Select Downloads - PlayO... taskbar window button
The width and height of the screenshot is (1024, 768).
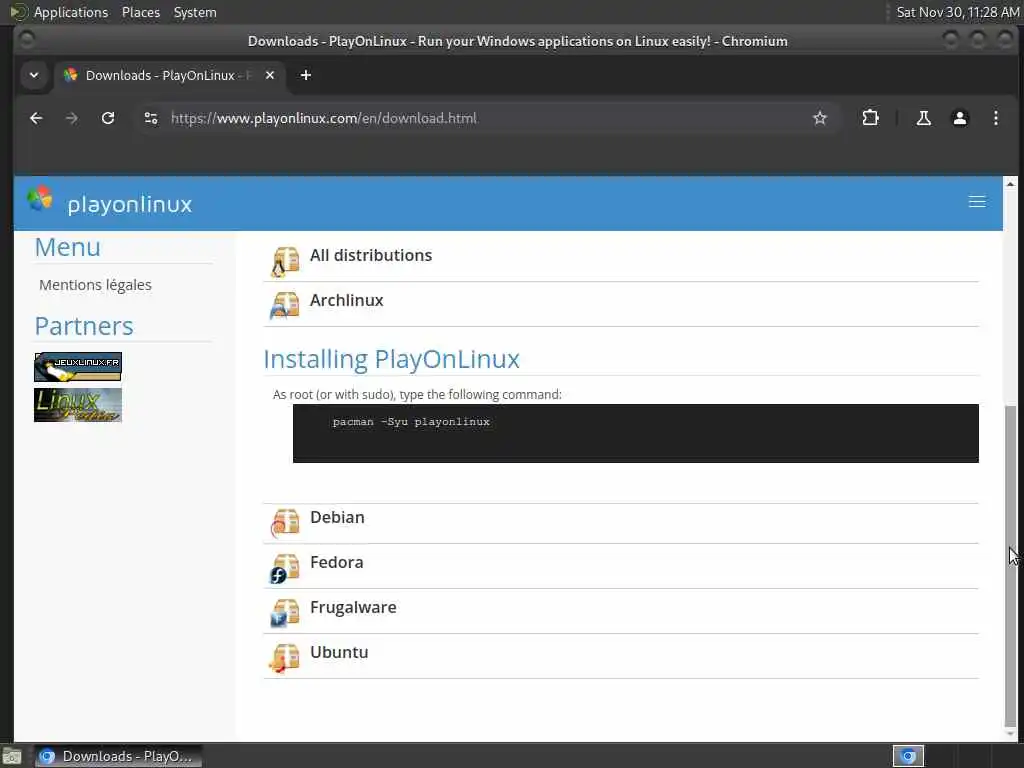point(118,756)
